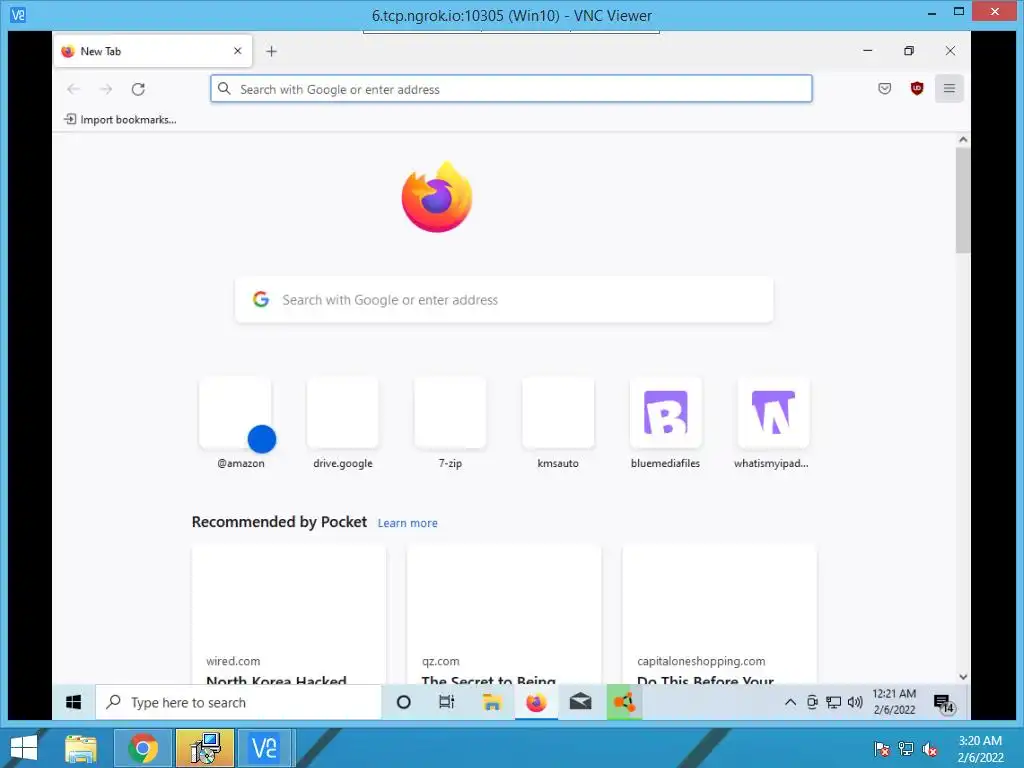Click Import bookmarks link

click(x=120, y=120)
